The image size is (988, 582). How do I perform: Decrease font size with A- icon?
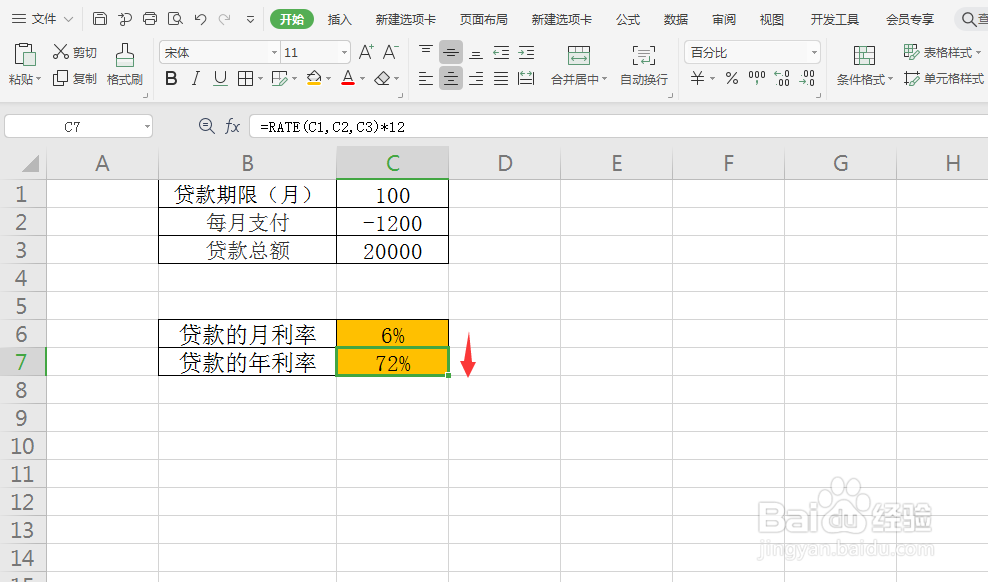[x=391, y=52]
